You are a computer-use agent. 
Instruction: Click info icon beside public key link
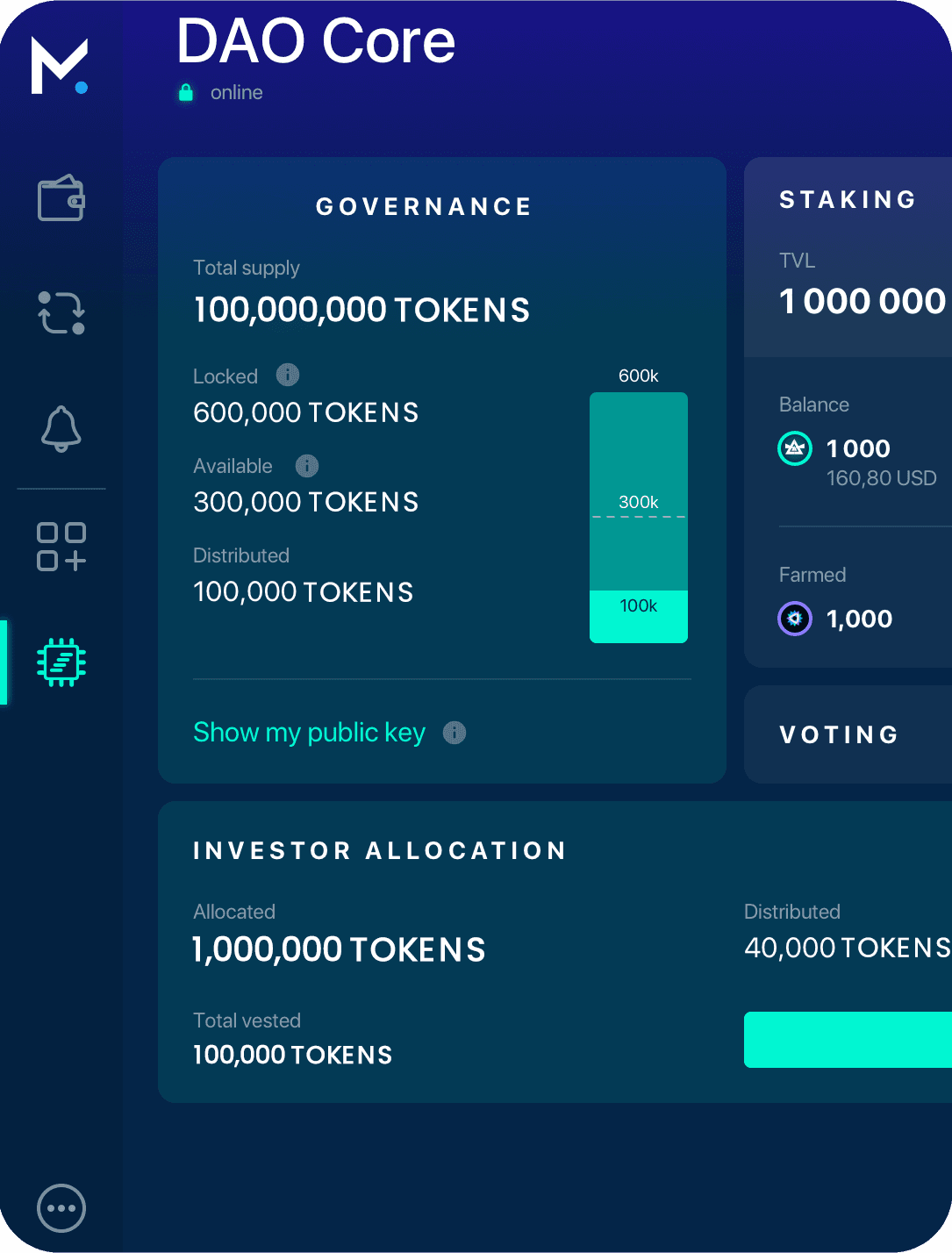click(455, 733)
